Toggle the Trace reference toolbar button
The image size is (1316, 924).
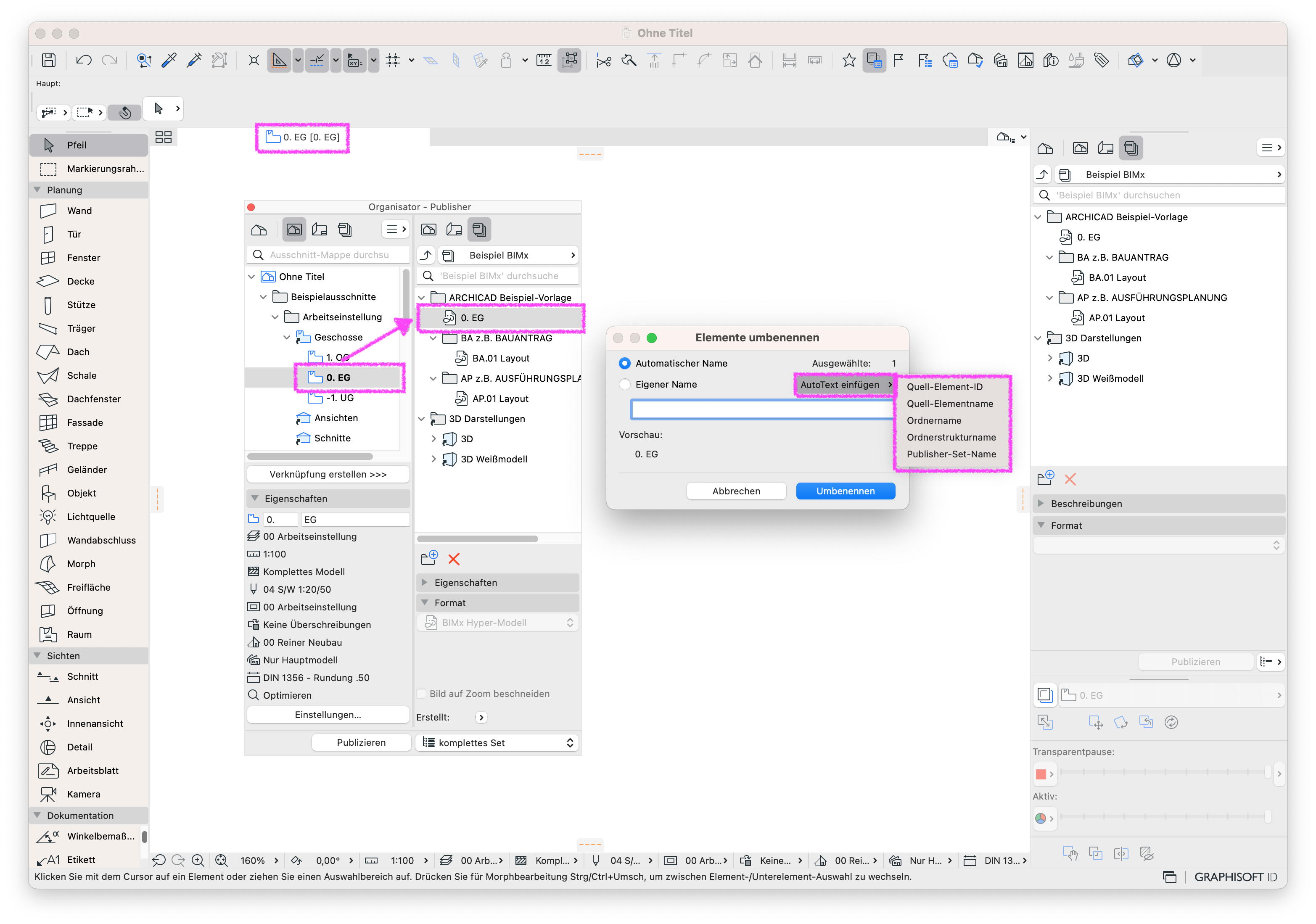(x=874, y=60)
